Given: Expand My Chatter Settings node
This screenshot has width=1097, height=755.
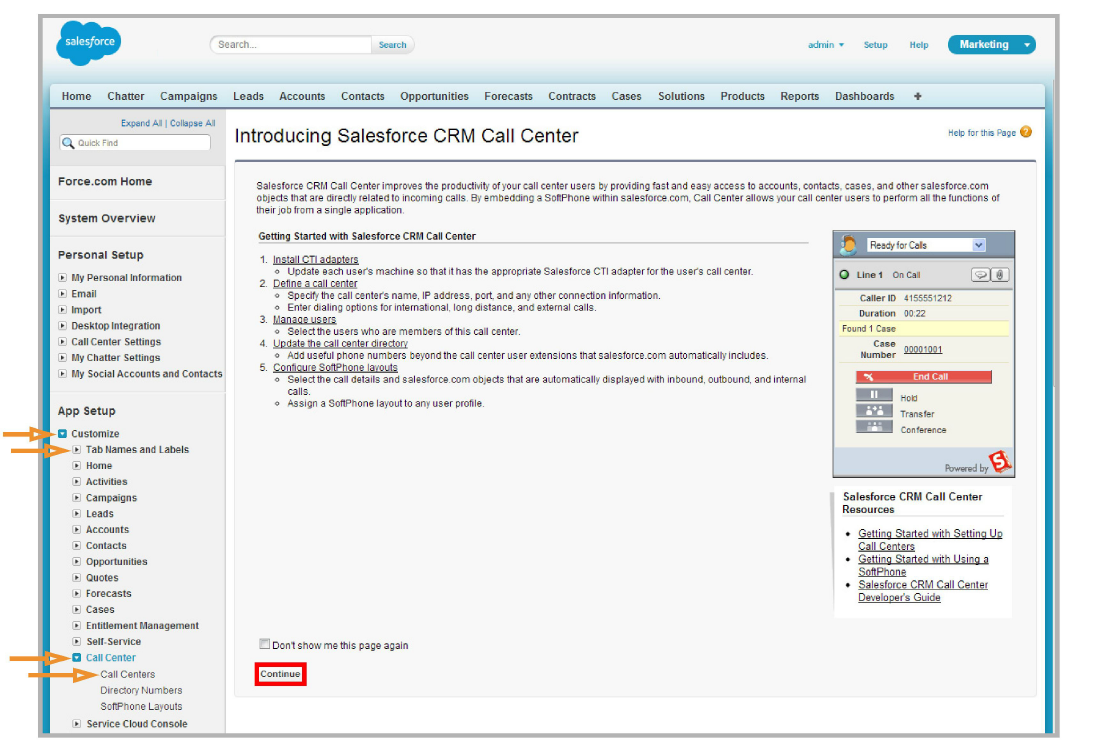Looking at the screenshot, I should tap(62, 358).
